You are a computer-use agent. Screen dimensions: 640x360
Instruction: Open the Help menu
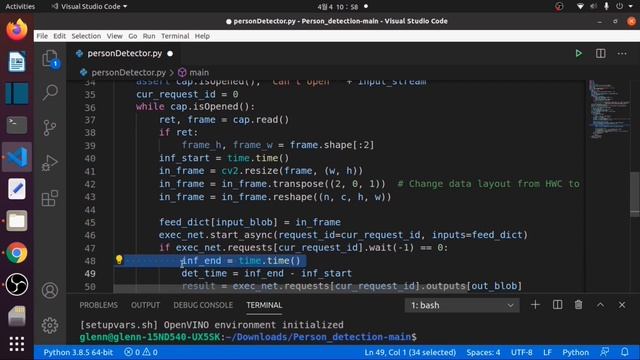(x=202, y=36)
